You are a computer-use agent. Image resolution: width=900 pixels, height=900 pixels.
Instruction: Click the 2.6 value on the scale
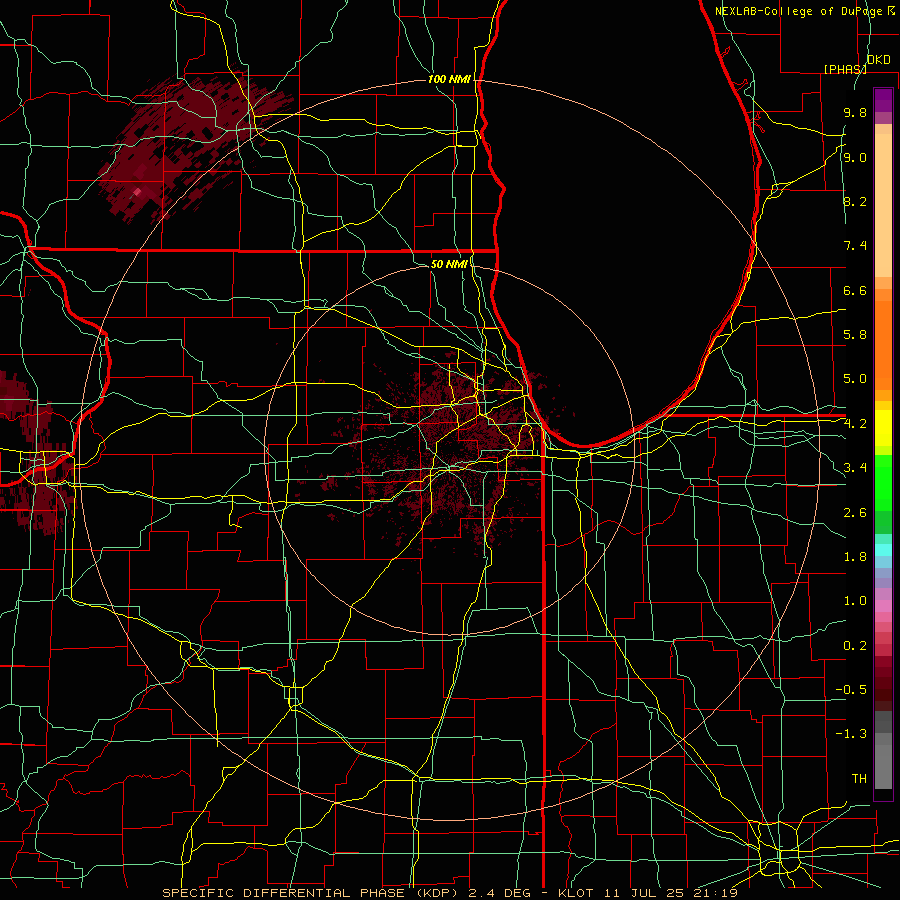(x=855, y=513)
